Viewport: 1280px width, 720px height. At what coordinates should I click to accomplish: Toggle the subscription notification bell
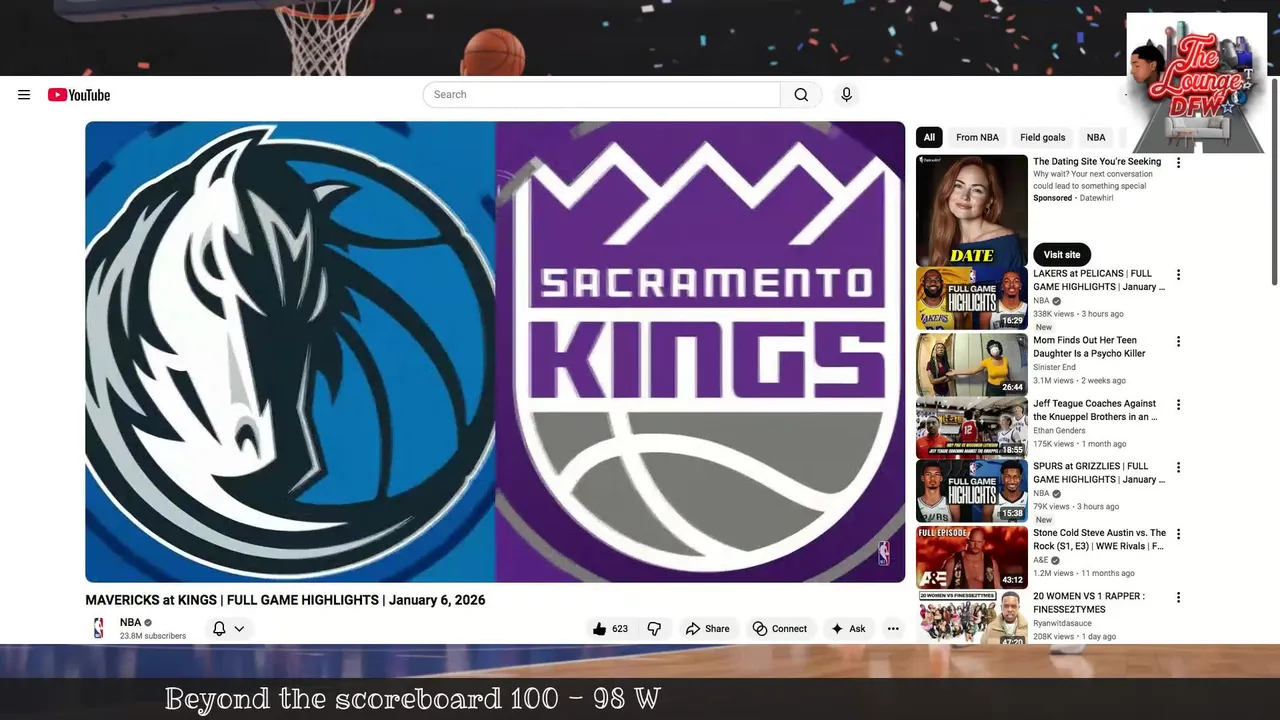pyautogui.click(x=219, y=629)
